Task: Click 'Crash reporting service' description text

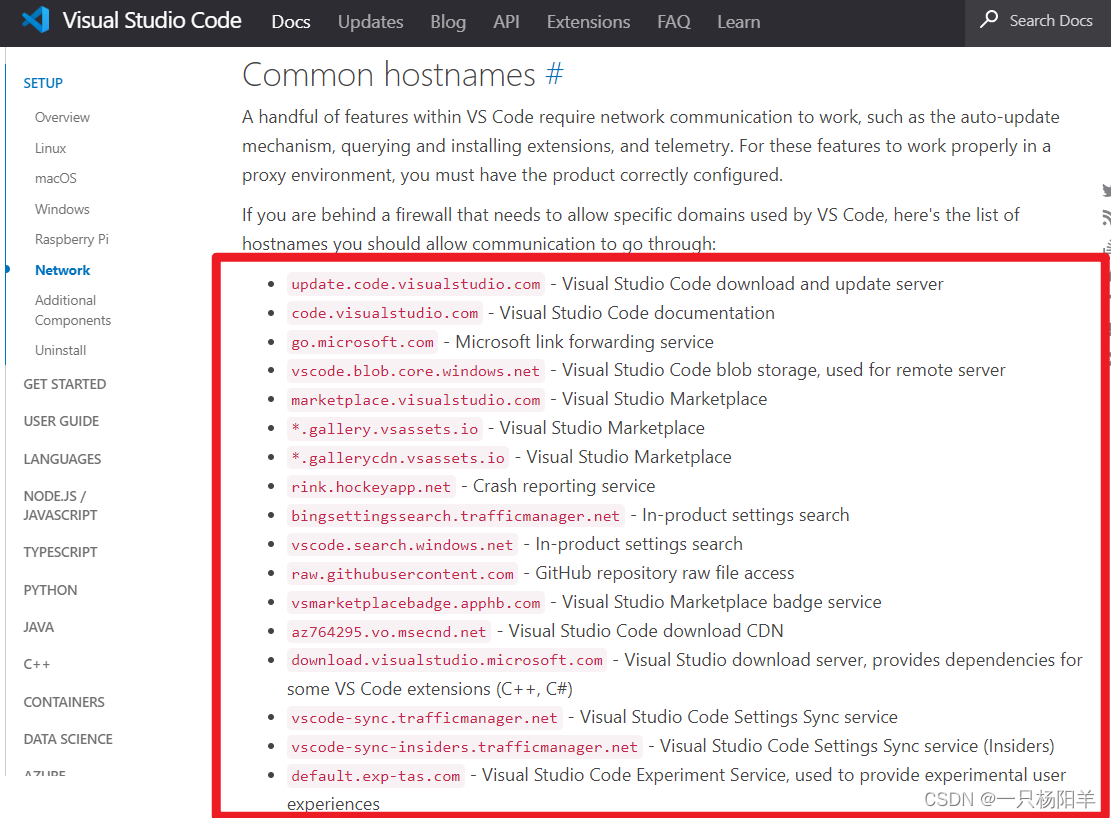Action: (564, 486)
